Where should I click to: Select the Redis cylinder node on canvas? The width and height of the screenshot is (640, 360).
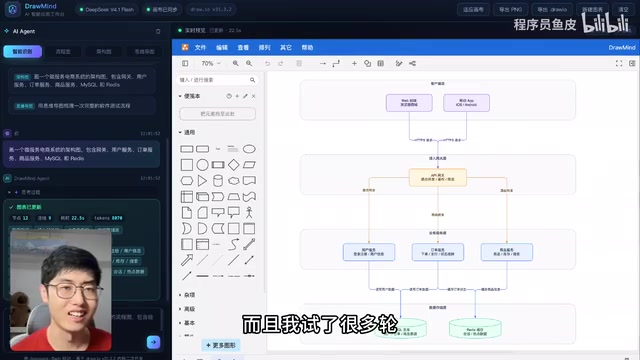(475, 328)
